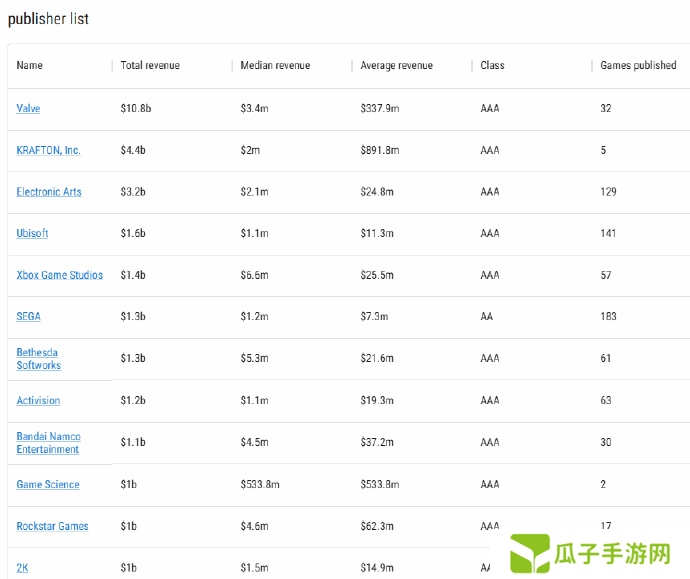The image size is (690, 579).
Task: Select 2K's median revenue $1.5m
Action: pos(254,568)
